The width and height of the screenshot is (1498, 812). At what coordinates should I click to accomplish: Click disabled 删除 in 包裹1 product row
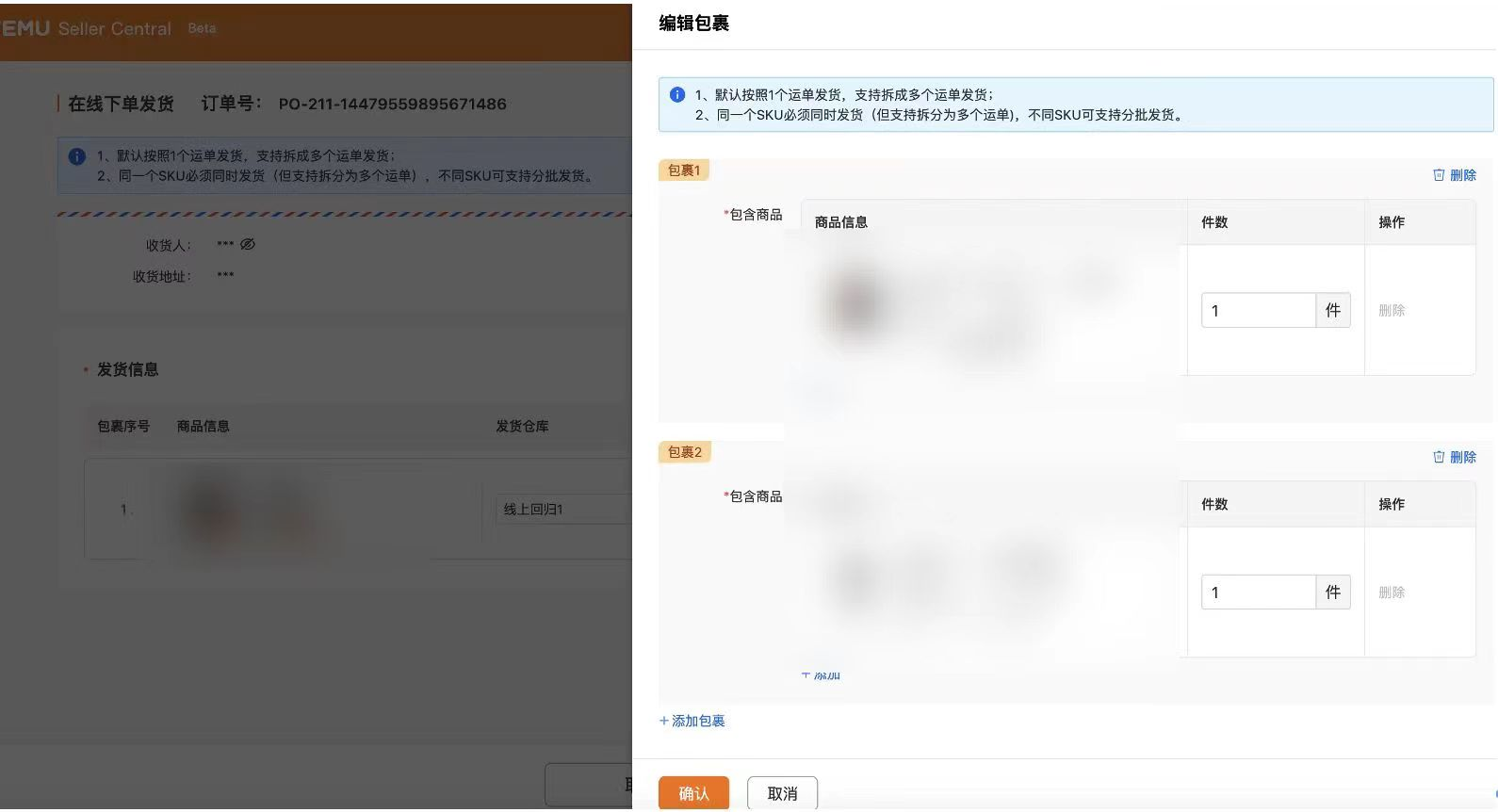[1392, 310]
